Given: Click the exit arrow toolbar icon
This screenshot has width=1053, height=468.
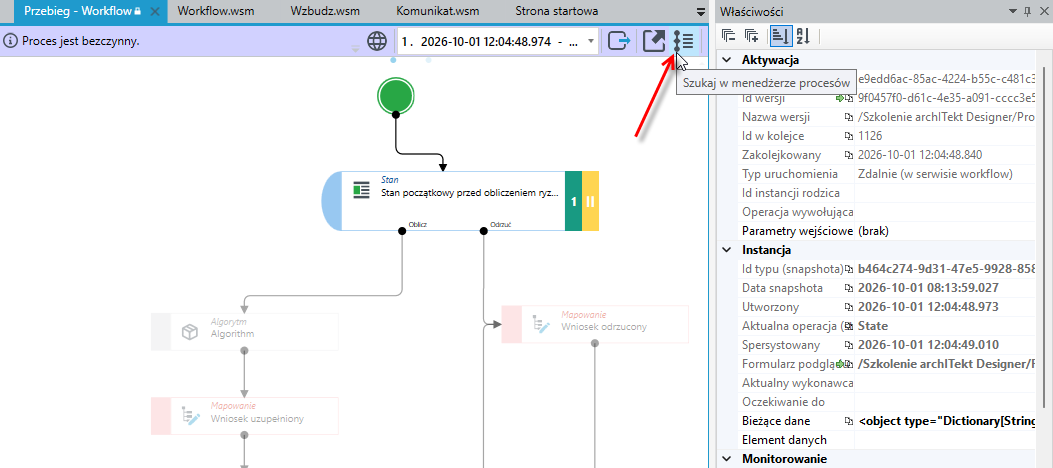Looking at the screenshot, I should pos(619,42).
